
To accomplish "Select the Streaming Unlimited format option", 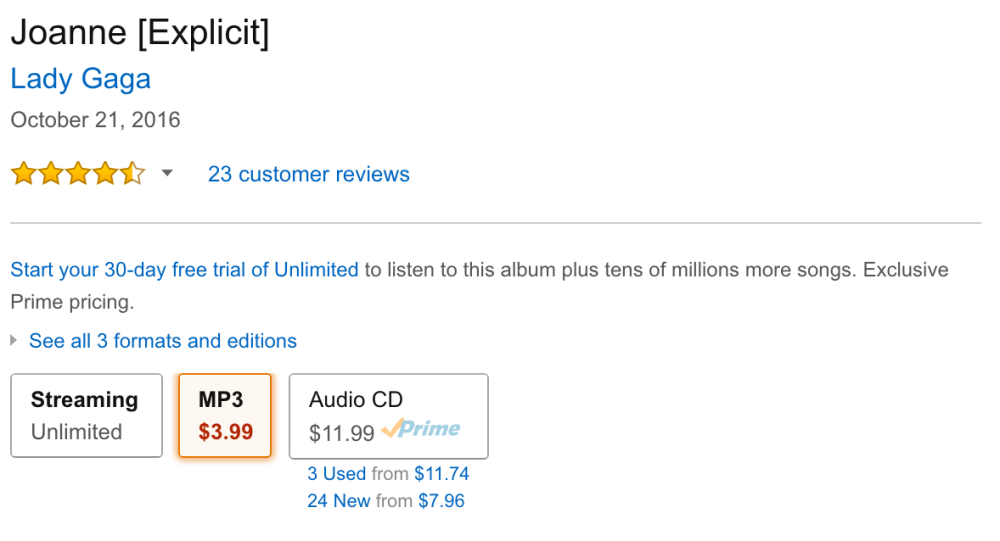I will click(x=86, y=415).
